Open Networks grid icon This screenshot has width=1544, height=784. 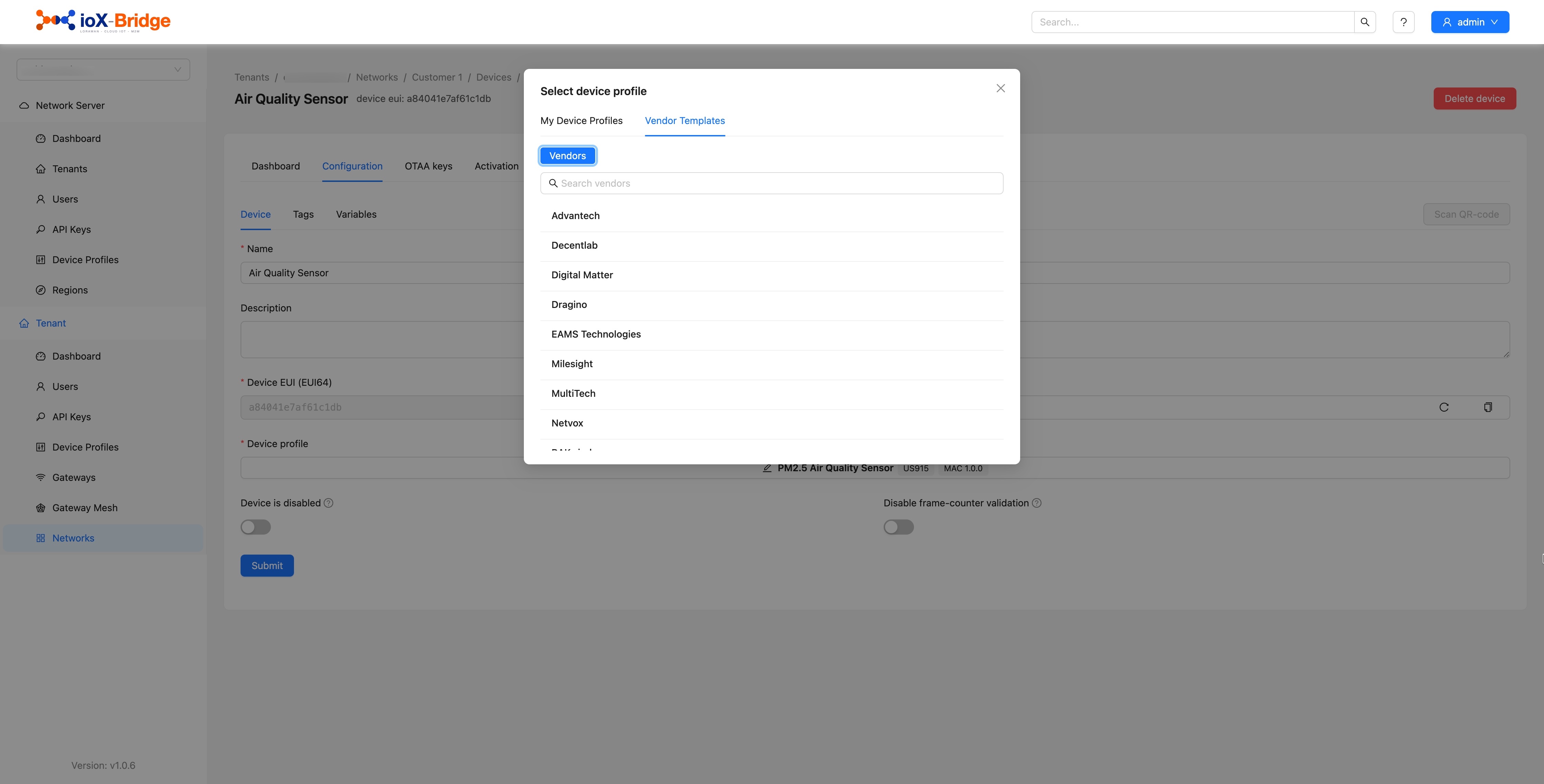[41, 538]
